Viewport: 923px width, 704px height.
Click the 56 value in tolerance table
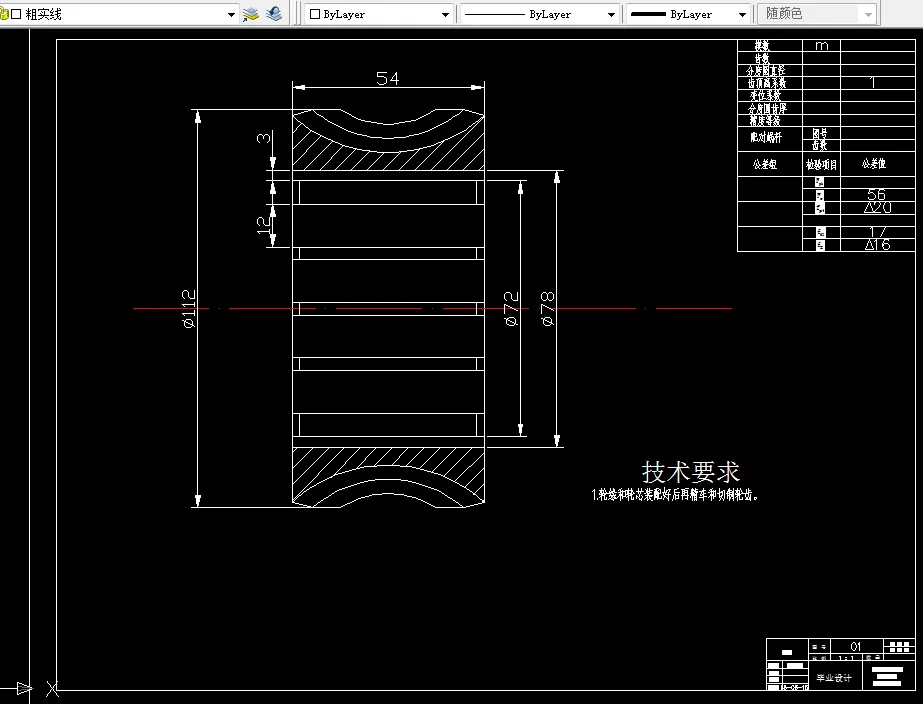876,194
